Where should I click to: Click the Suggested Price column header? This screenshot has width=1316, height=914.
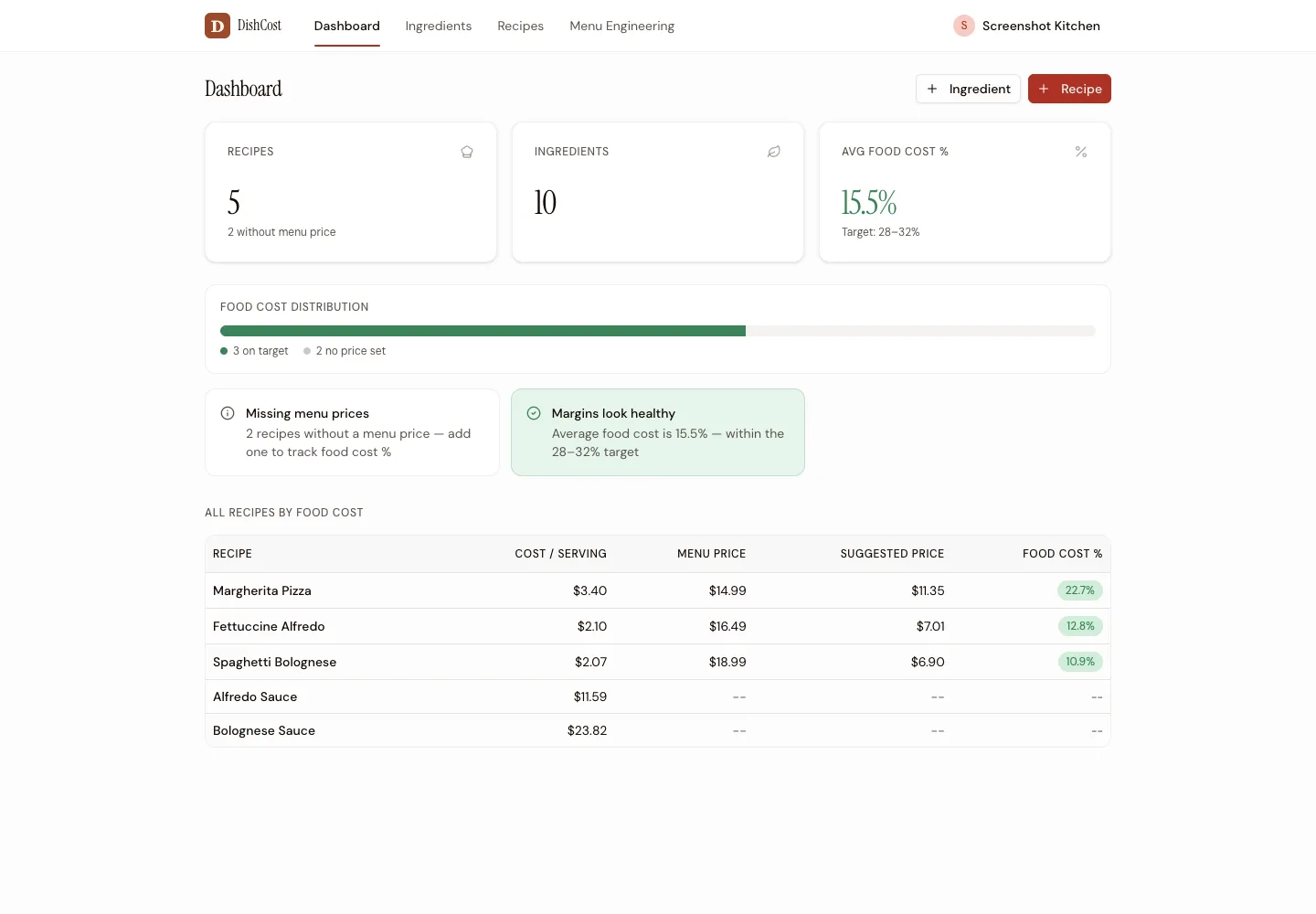click(892, 554)
